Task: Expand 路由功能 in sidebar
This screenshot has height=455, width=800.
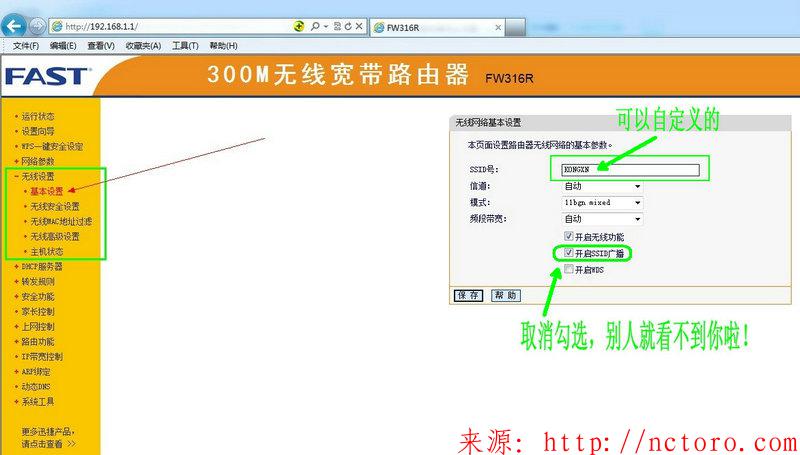Action: click(x=38, y=342)
